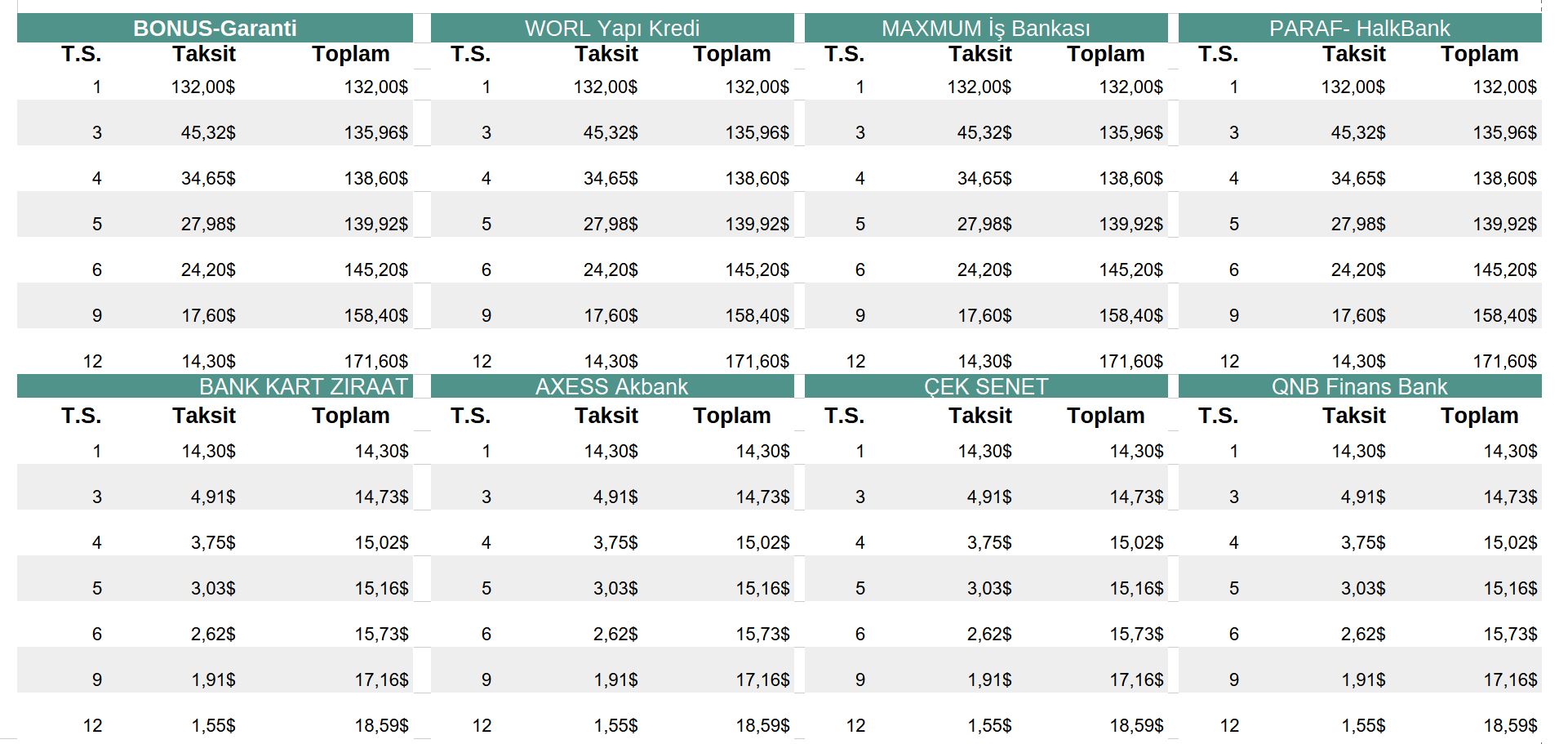Screen dimensions: 1568x744
Task: Click the BONUS-Garanti header cell
Action: coord(215,29)
